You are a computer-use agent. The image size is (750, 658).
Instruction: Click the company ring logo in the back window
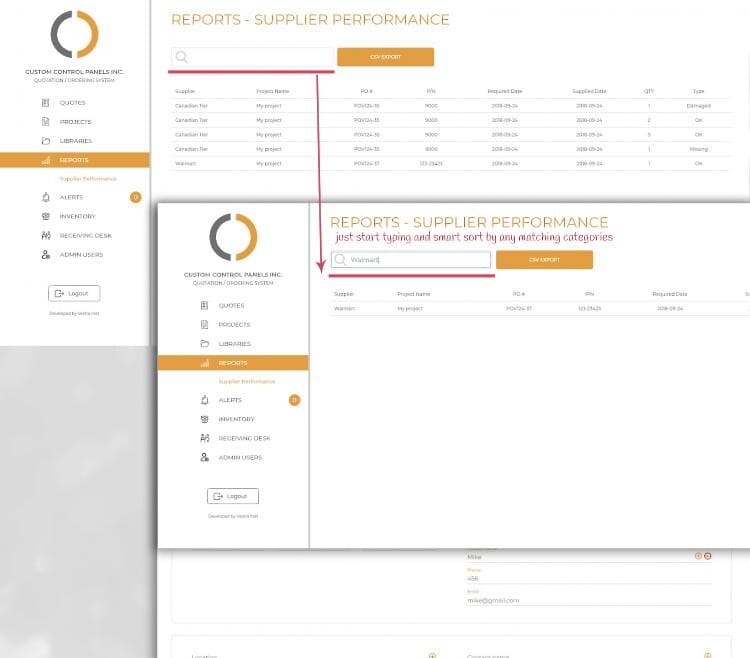tap(75, 34)
